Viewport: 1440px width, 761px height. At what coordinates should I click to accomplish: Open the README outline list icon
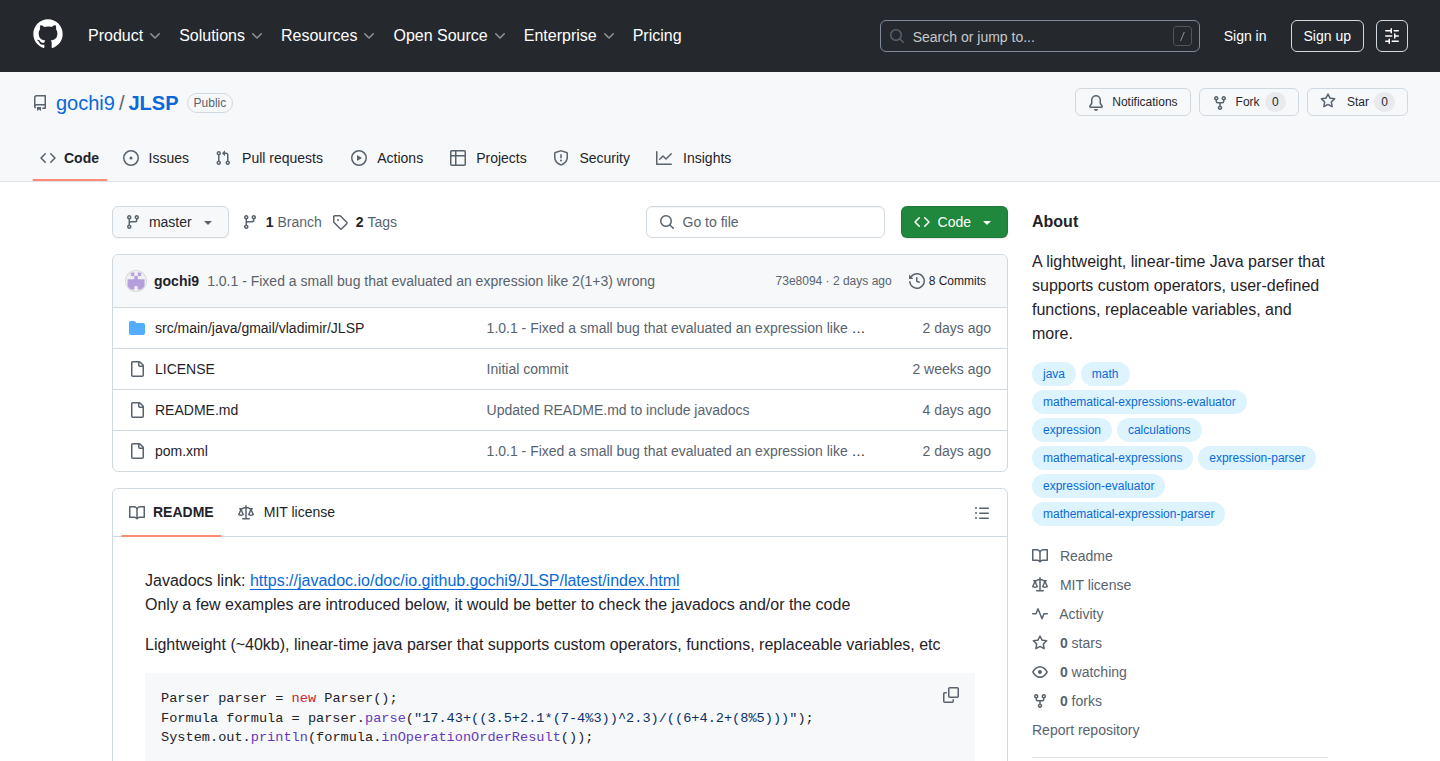pos(982,513)
